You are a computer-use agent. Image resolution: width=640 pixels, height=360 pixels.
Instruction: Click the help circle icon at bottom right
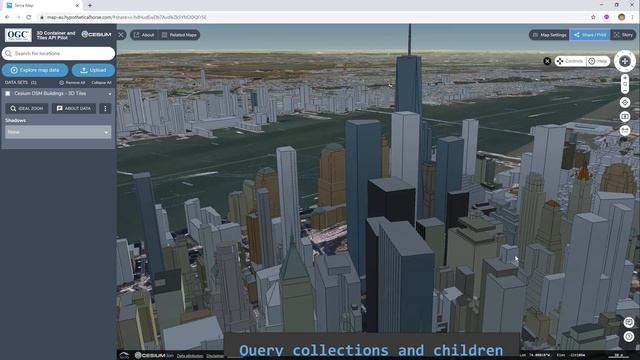629,337
